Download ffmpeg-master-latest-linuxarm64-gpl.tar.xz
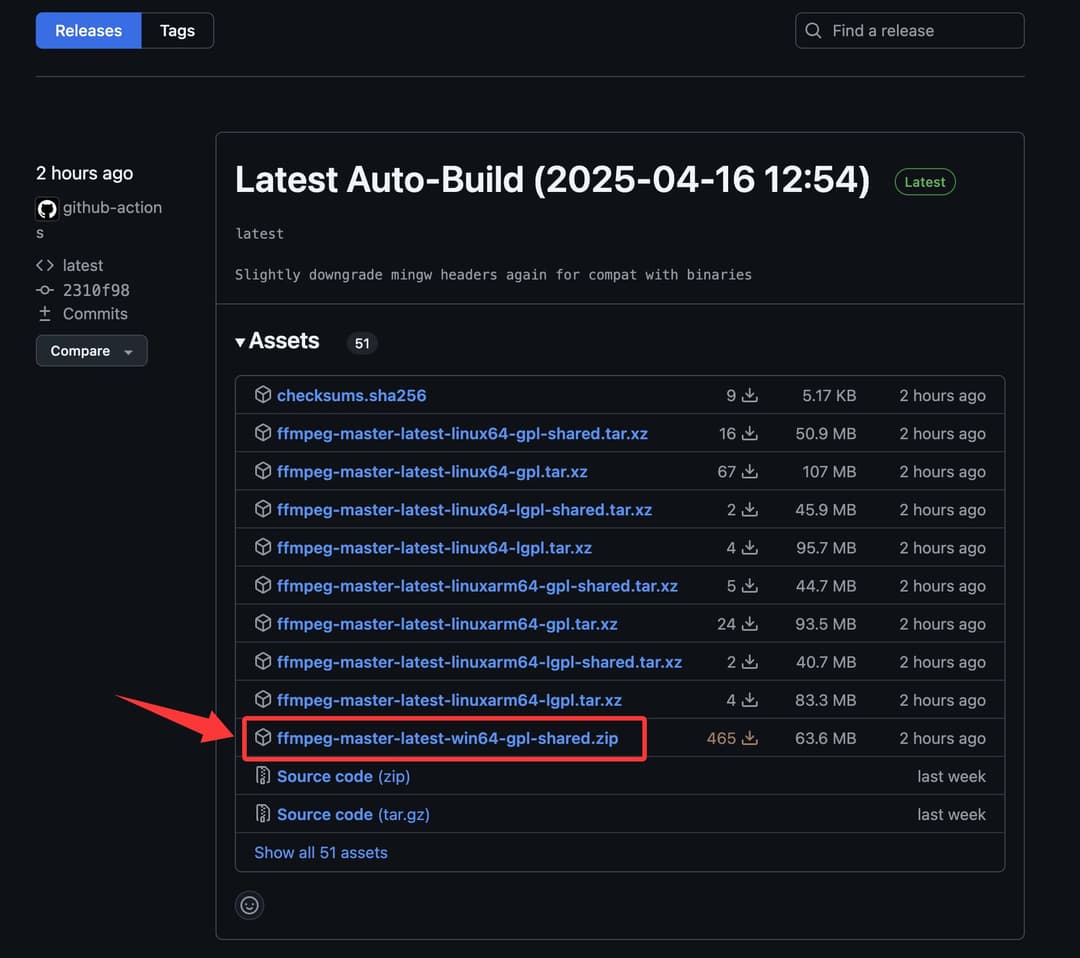Viewport: 1080px width, 958px height. [x=447, y=624]
